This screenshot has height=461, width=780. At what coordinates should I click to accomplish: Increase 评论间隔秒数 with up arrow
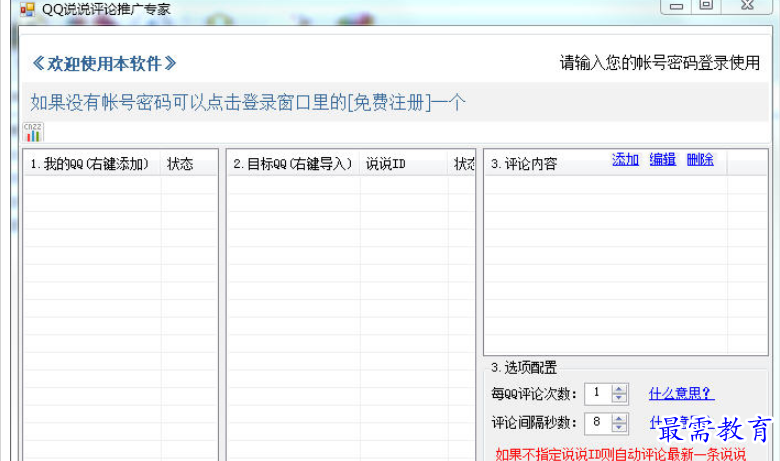(x=619, y=419)
